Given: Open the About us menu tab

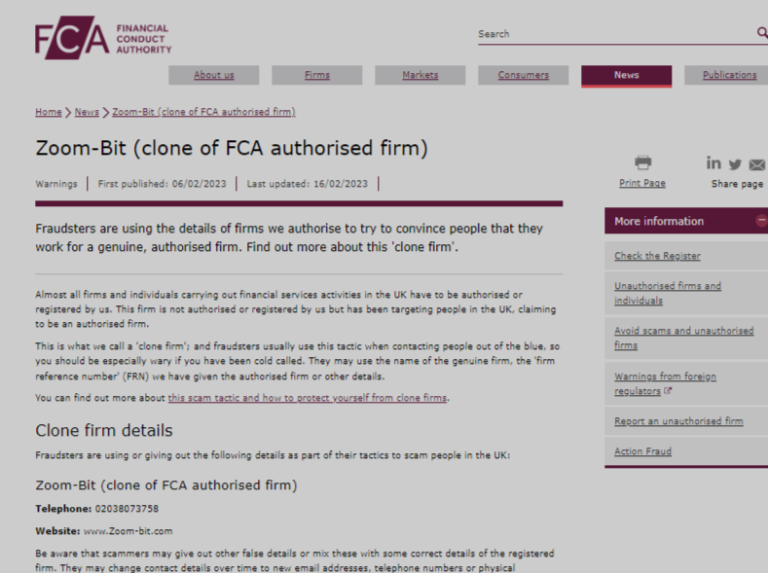Looking at the screenshot, I should tap(214, 75).
